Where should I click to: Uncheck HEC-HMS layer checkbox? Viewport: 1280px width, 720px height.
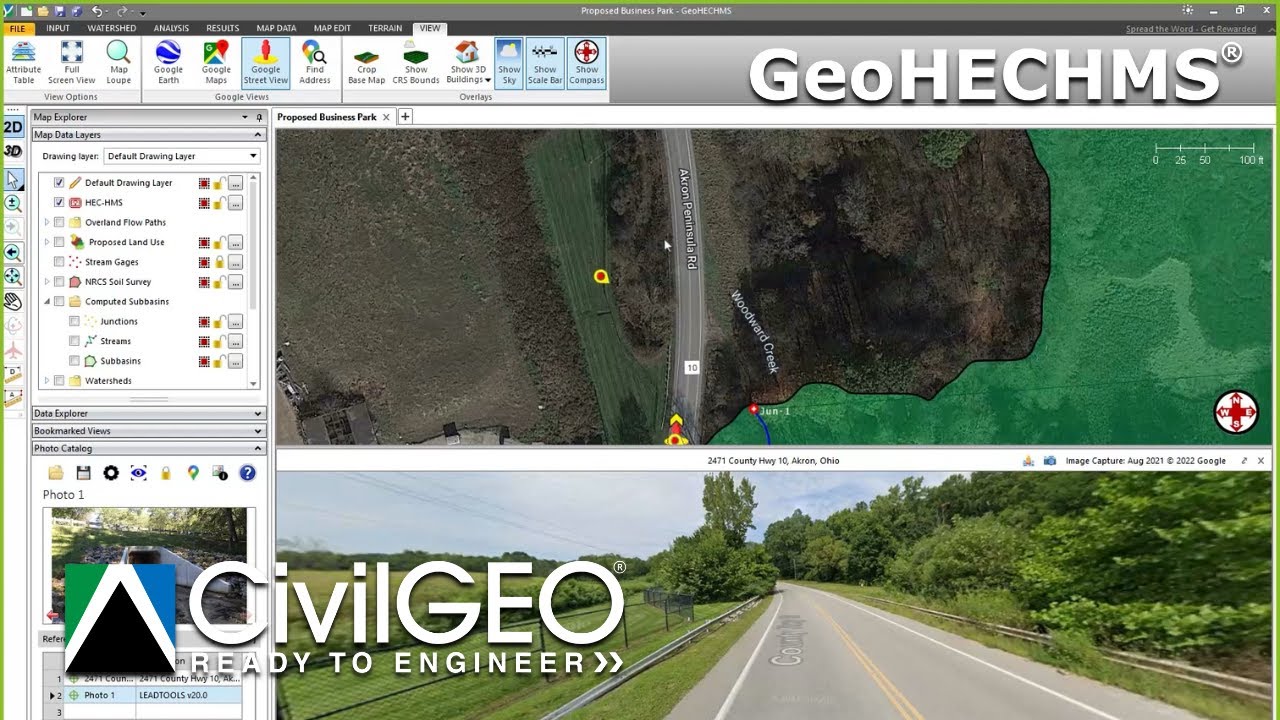(x=59, y=203)
